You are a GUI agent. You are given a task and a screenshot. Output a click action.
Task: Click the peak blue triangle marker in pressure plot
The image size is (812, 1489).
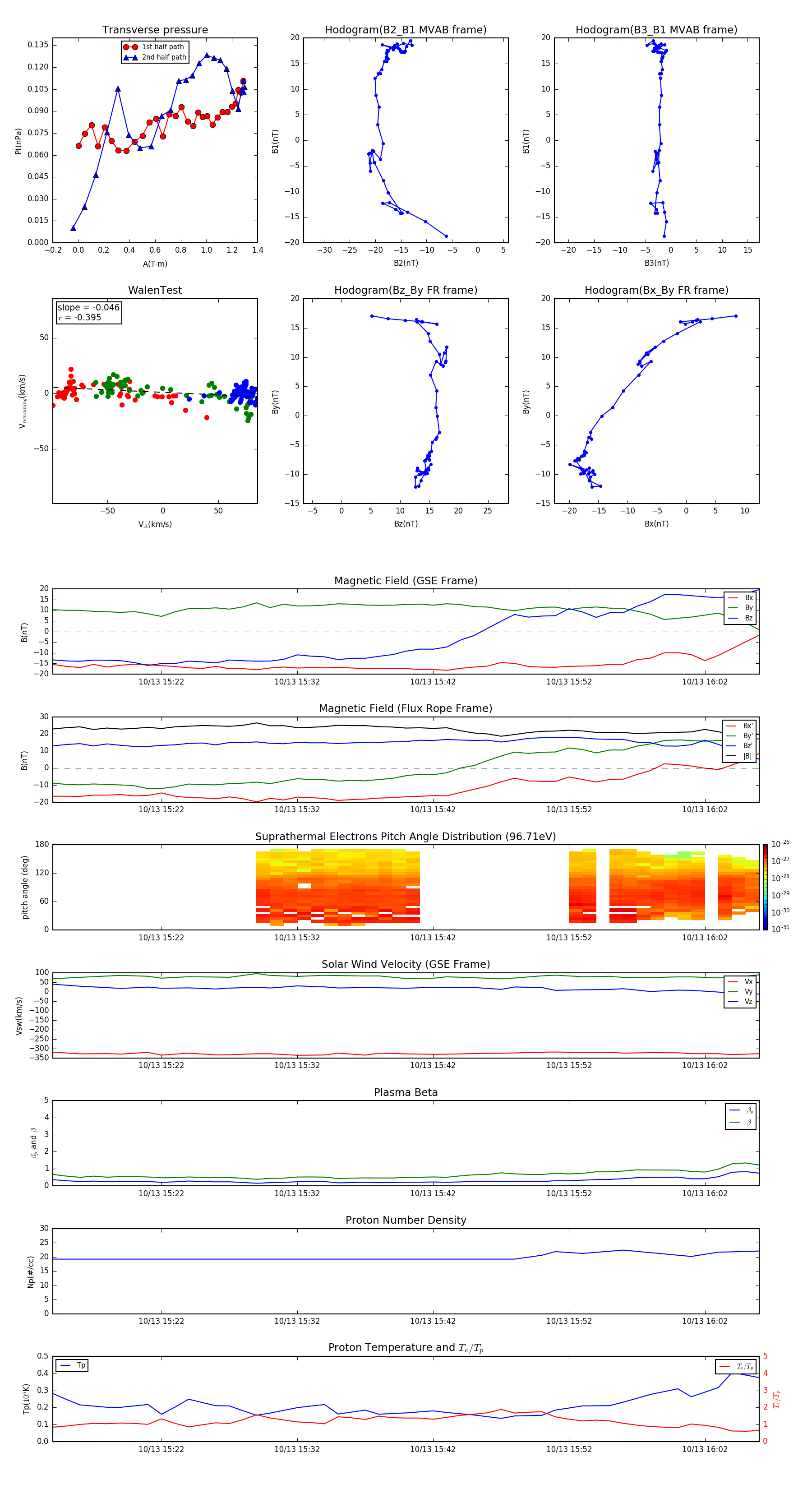tap(206, 55)
